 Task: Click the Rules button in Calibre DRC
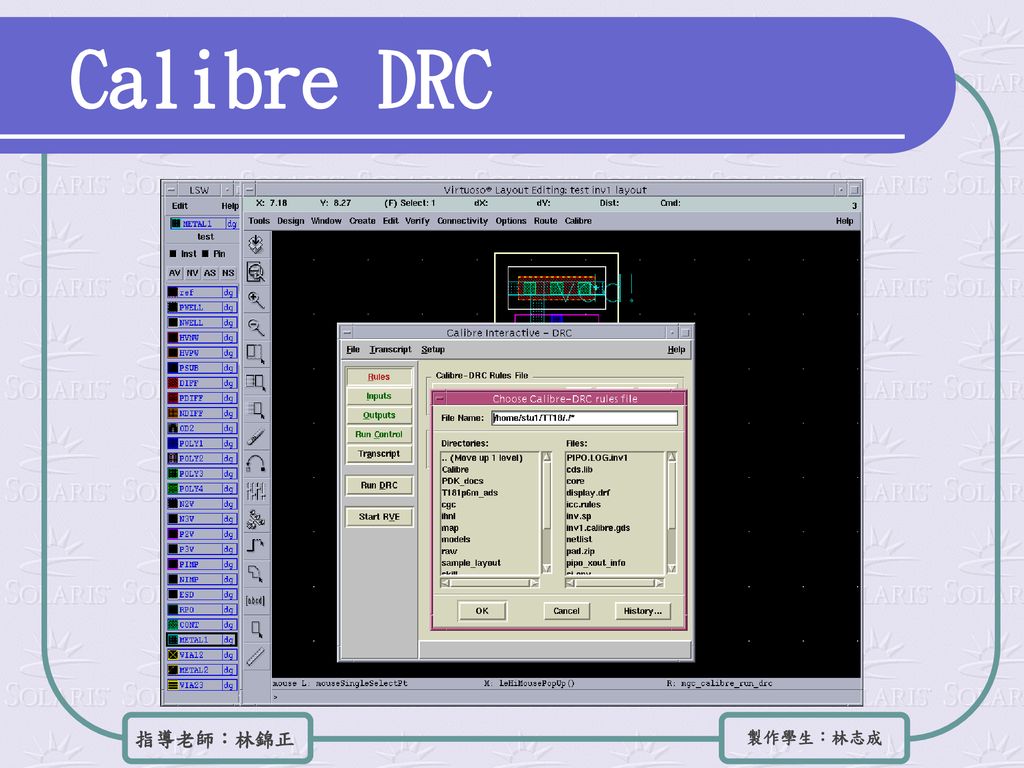(379, 377)
